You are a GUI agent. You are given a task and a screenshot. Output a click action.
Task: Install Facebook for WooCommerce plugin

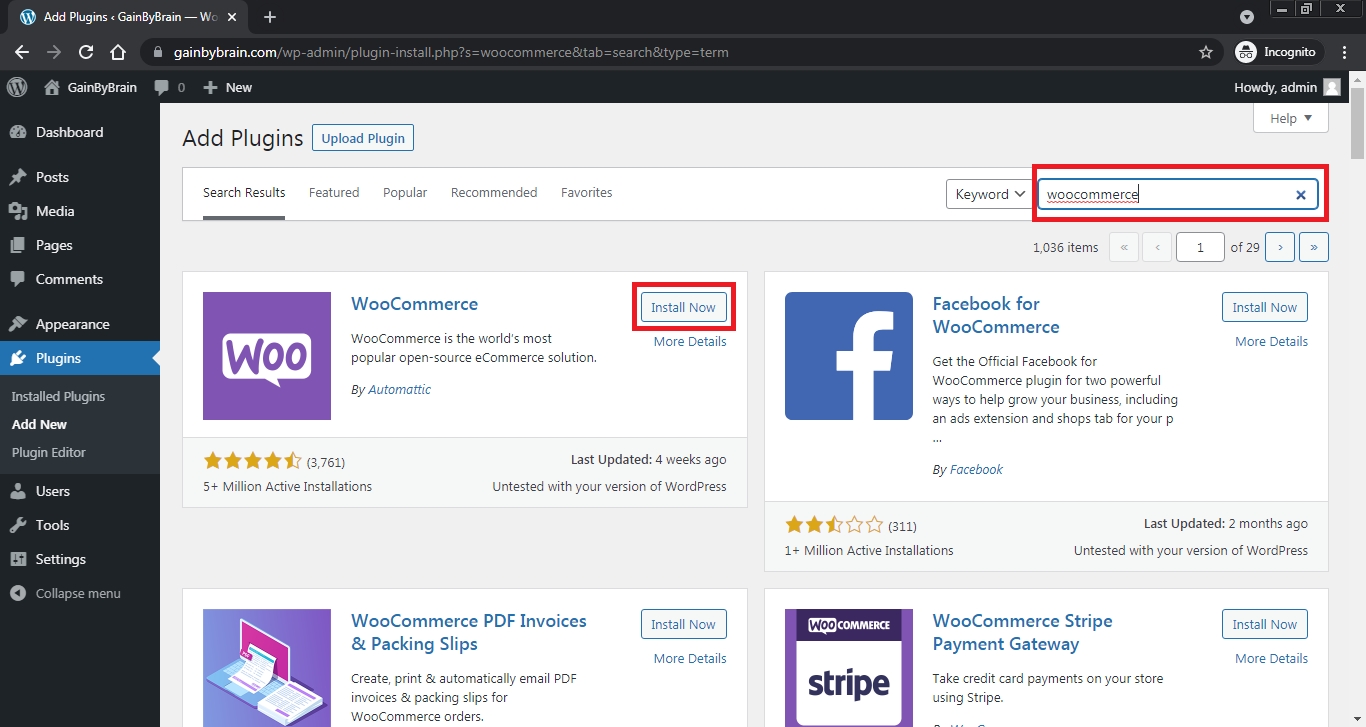[1264, 307]
